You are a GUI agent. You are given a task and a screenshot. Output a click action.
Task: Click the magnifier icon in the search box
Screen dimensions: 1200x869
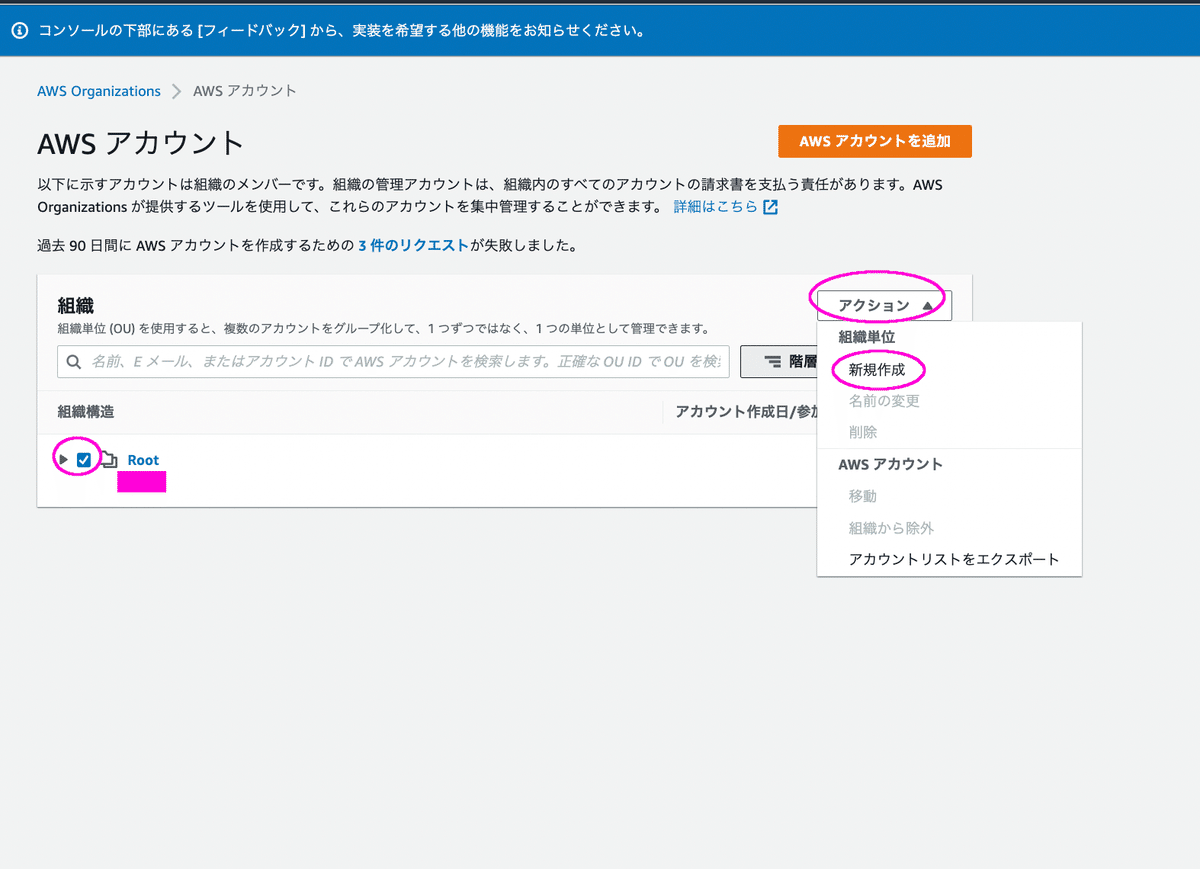click(74, 361)
